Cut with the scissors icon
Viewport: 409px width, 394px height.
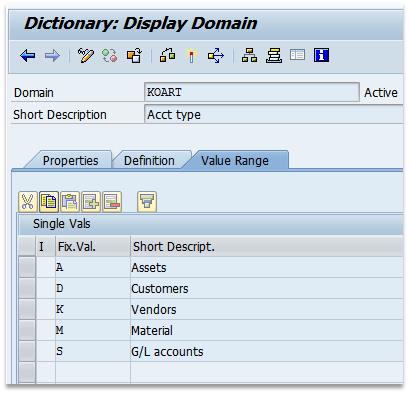[27, 202]
